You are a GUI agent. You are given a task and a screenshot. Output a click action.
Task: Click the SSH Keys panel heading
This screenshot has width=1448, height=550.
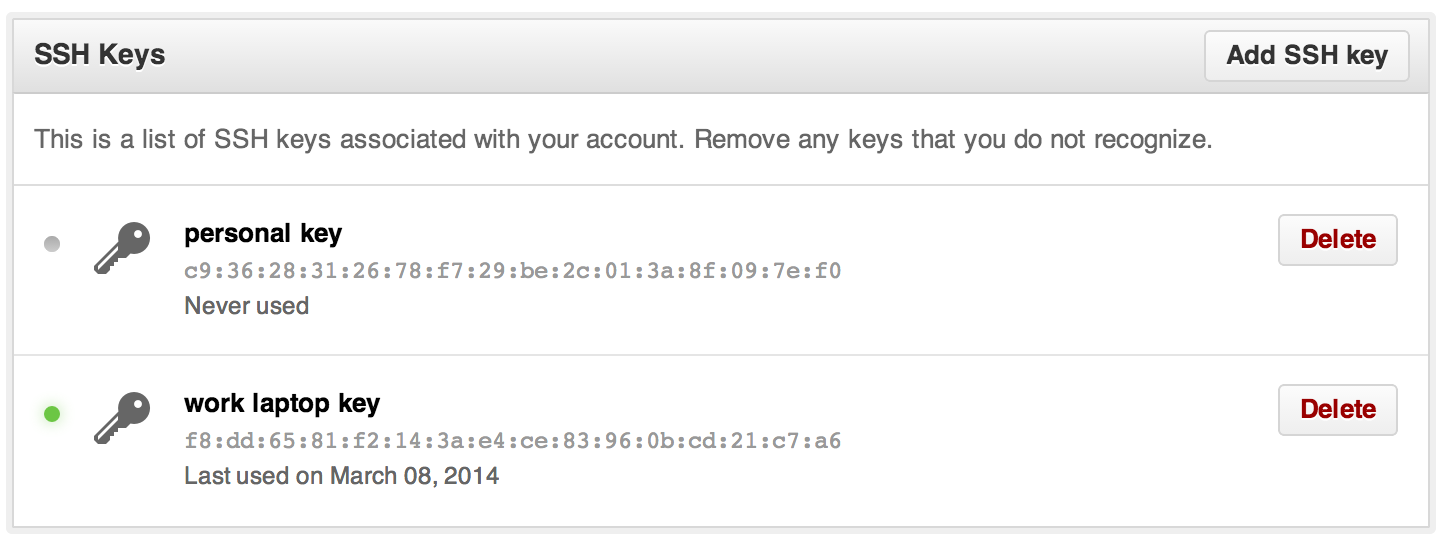[x=99, y=55]
